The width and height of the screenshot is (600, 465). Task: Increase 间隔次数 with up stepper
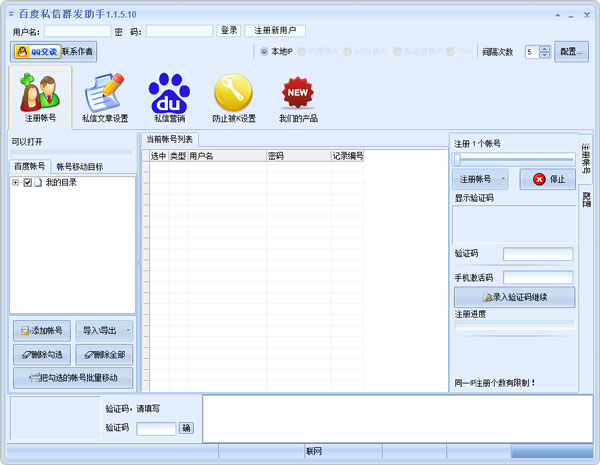pyautogui.click(x=545, y=49)
